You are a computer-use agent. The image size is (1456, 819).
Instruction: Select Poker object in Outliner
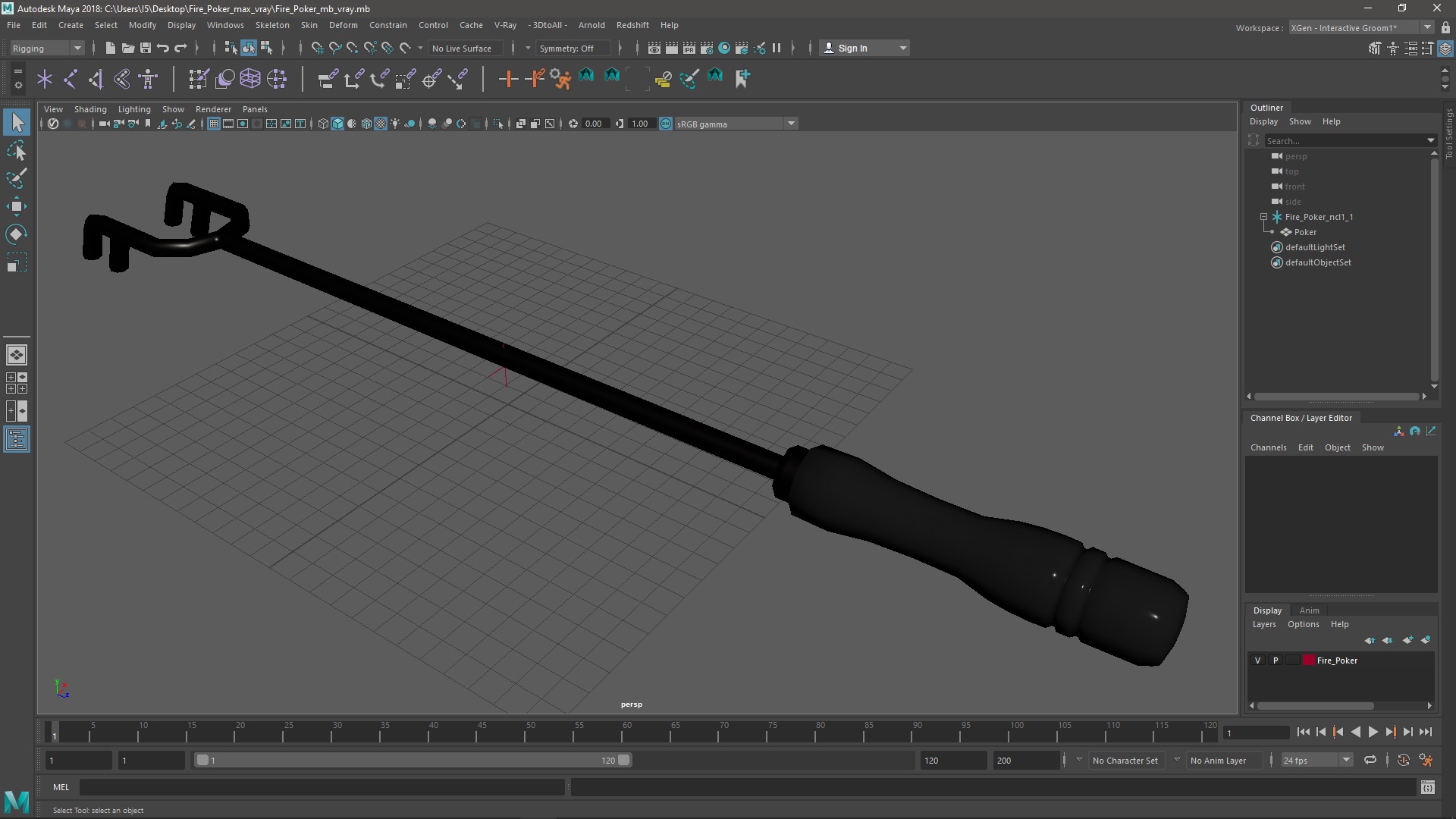tap(1305, 232)
